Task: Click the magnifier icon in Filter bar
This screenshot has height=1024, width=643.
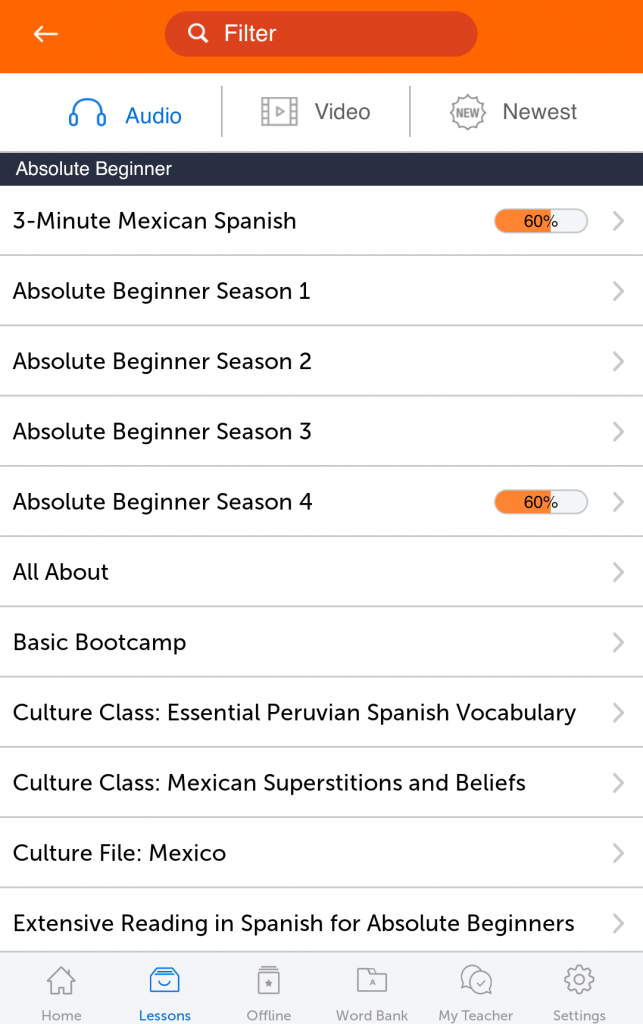Action: click(x=198, y=33)
